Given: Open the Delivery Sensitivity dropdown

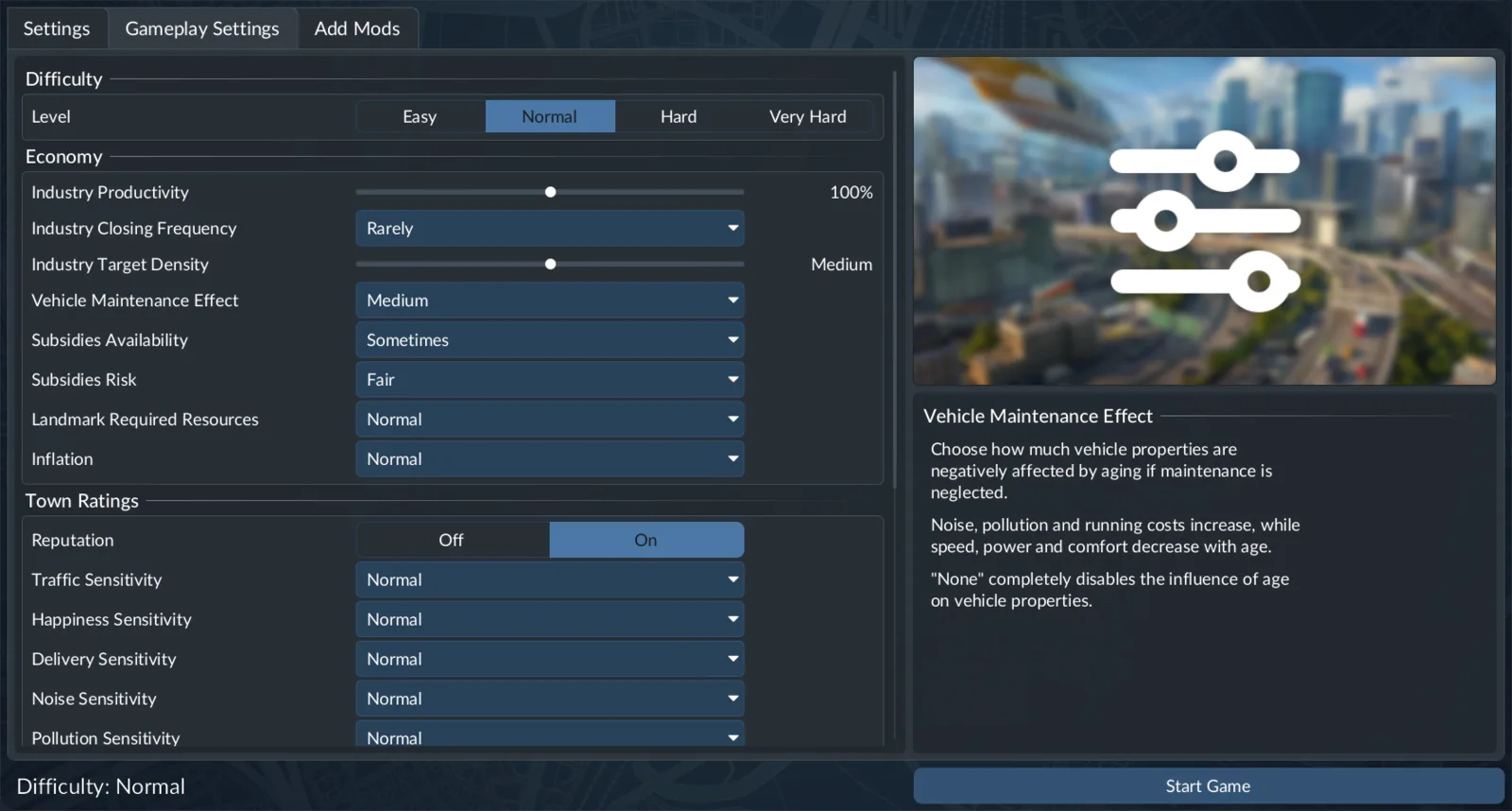Looking at the screenshot, I should tap(550, 659).
